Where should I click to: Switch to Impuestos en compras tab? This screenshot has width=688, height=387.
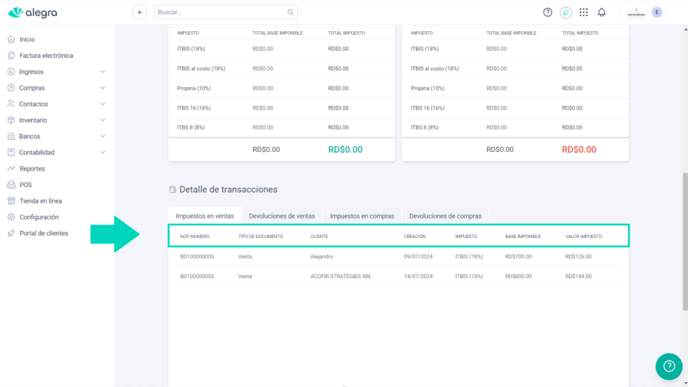coord(362,216)
